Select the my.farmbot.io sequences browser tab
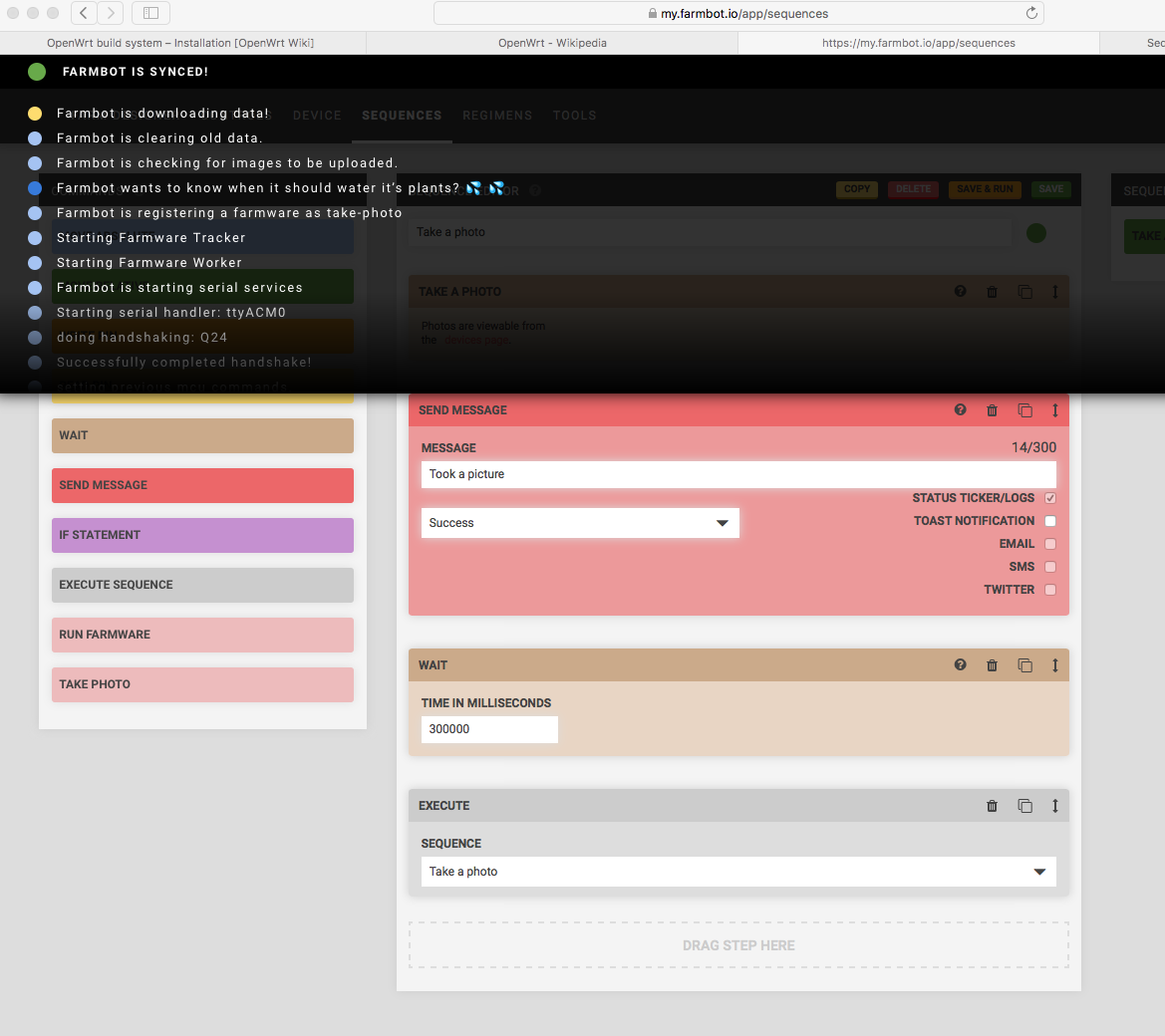 918,43
